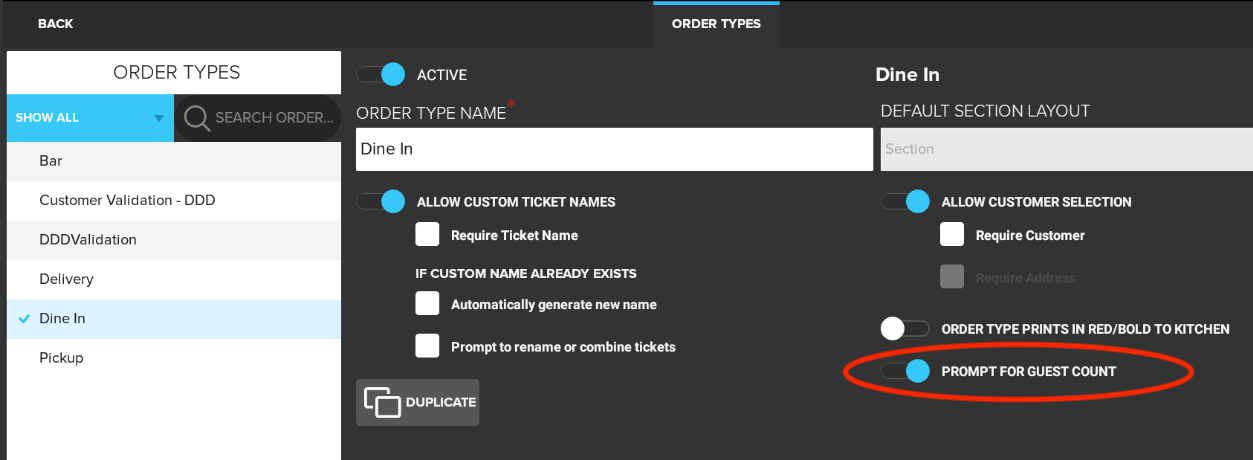1253x460 pixels.
Task: Enable Order Type Prints in Red/Bold toggle
Action: click(906, 328)
